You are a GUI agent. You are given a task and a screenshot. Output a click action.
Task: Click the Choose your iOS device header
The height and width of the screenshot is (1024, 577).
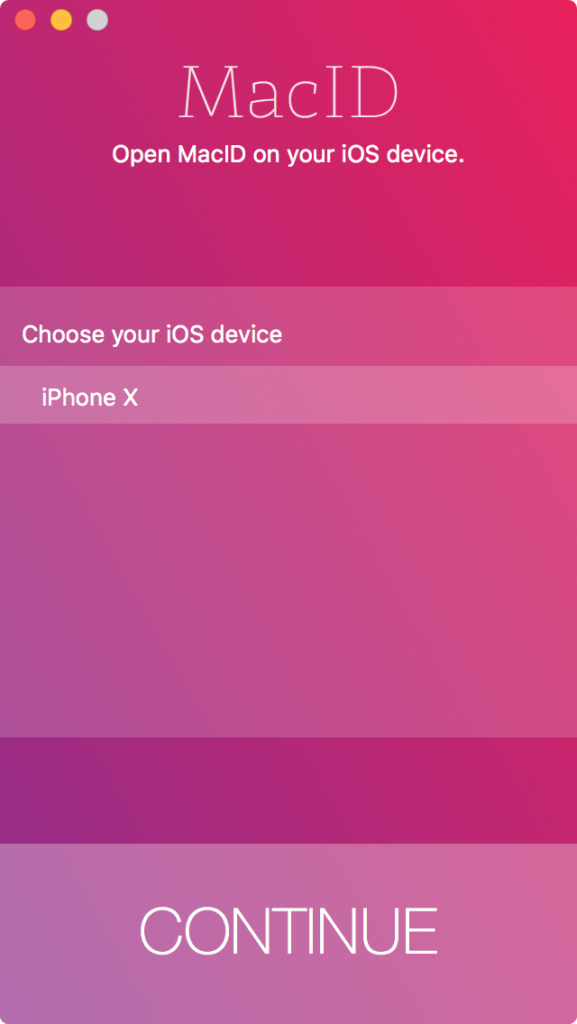point(150,334)
